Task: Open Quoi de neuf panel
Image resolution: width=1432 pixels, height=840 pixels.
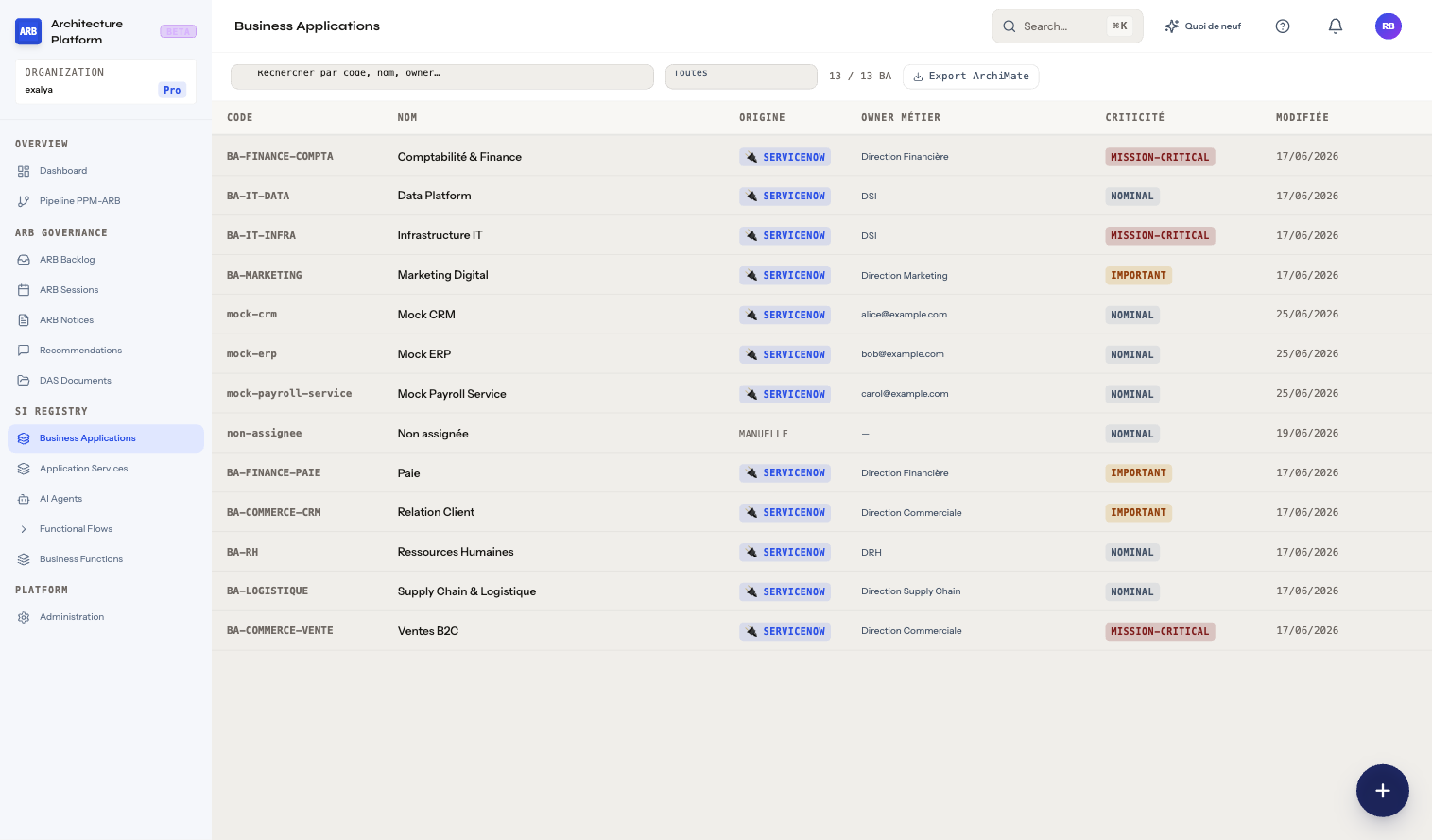Action: 1203,26
